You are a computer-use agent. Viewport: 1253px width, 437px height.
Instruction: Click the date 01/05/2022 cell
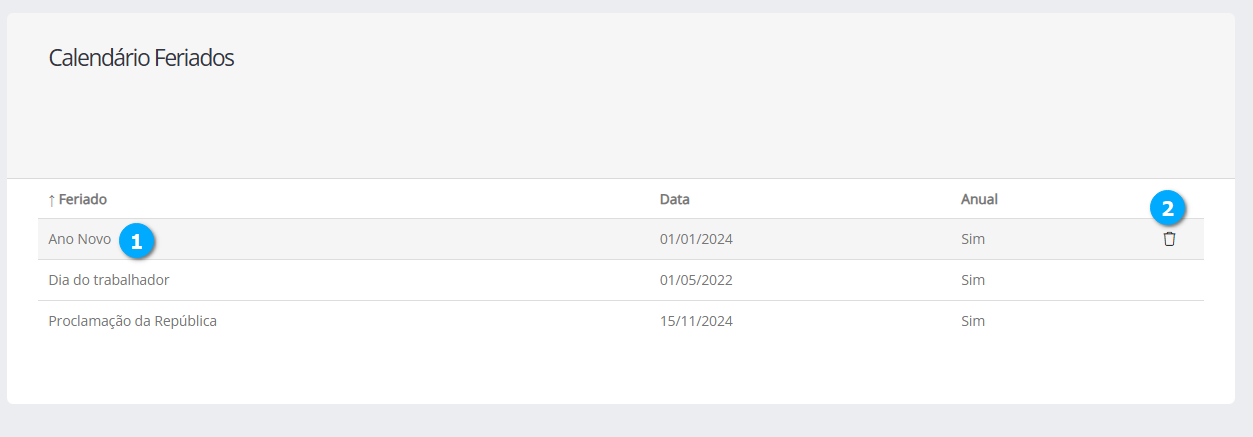(696, 280)
